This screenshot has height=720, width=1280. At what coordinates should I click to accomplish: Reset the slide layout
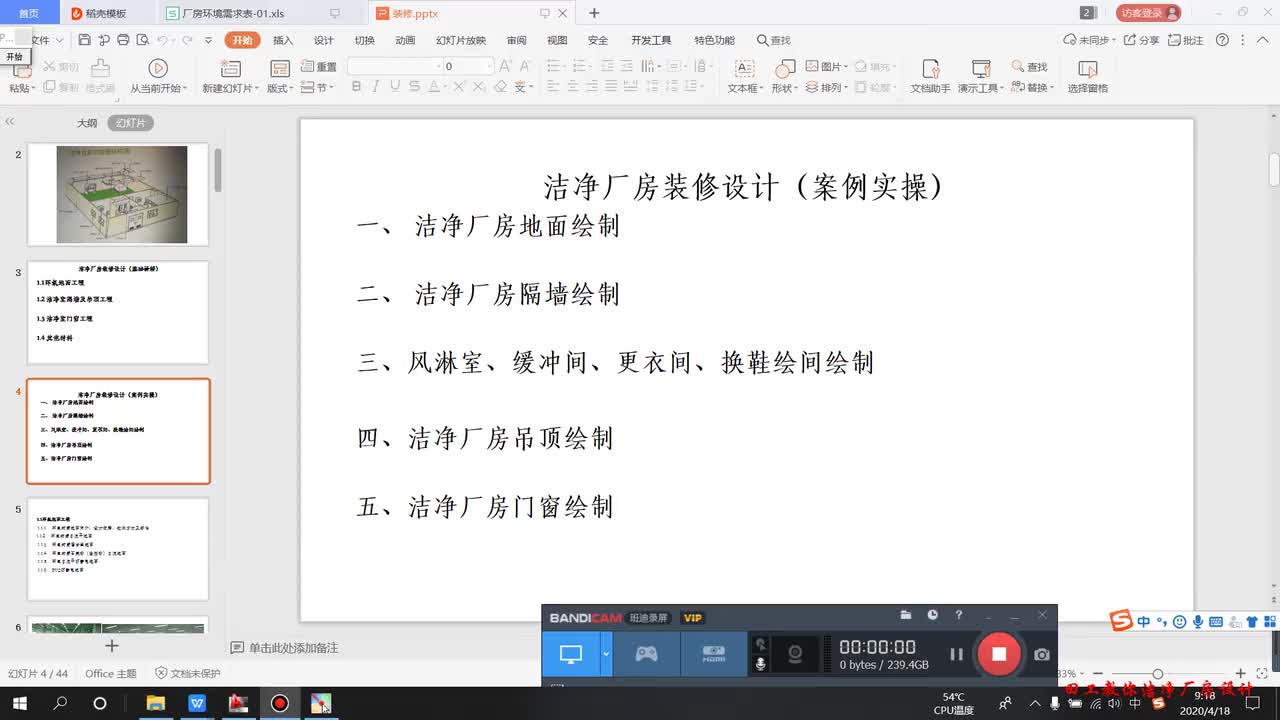[319, 66]
